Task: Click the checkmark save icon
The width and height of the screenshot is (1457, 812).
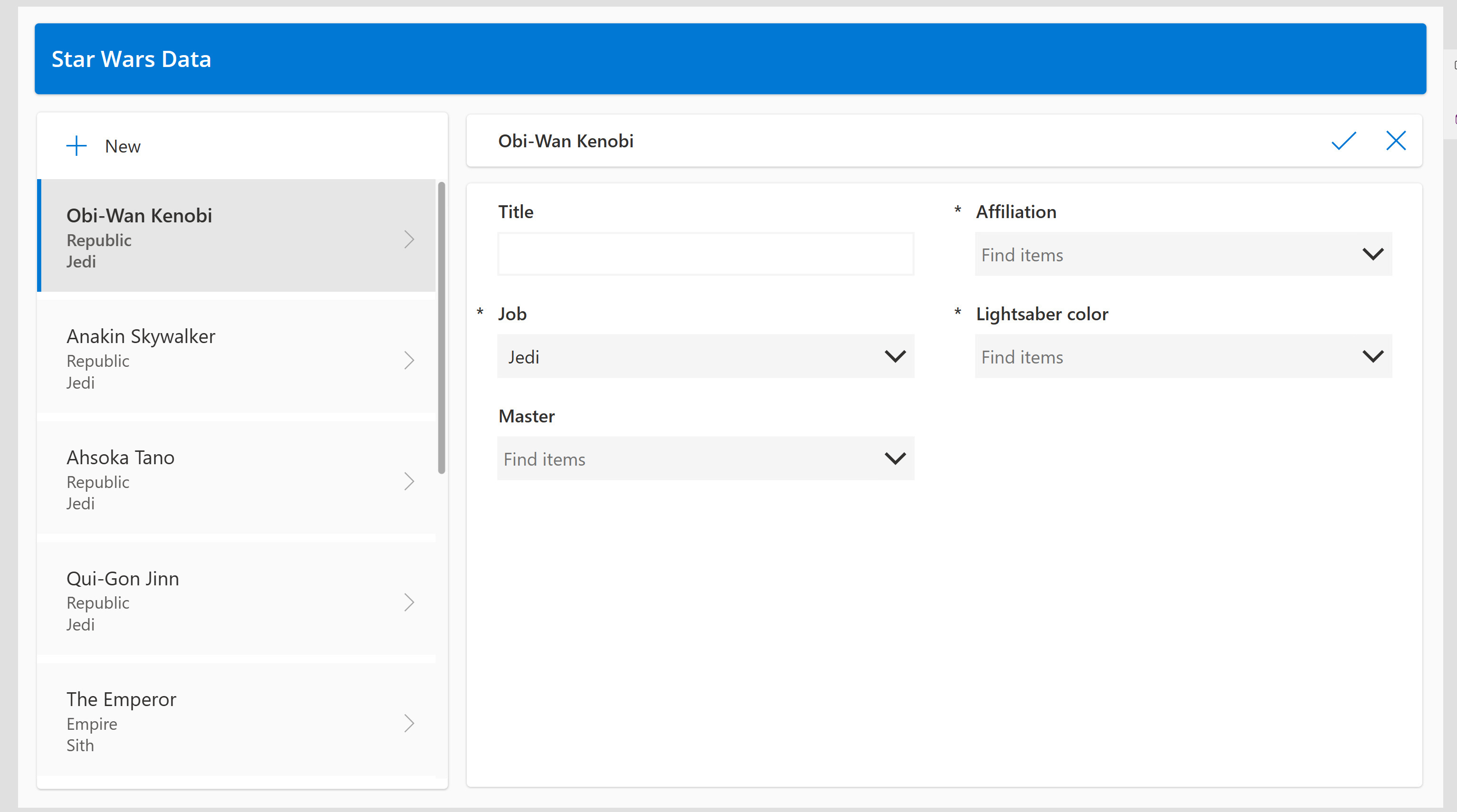Action: point(1343,141)
